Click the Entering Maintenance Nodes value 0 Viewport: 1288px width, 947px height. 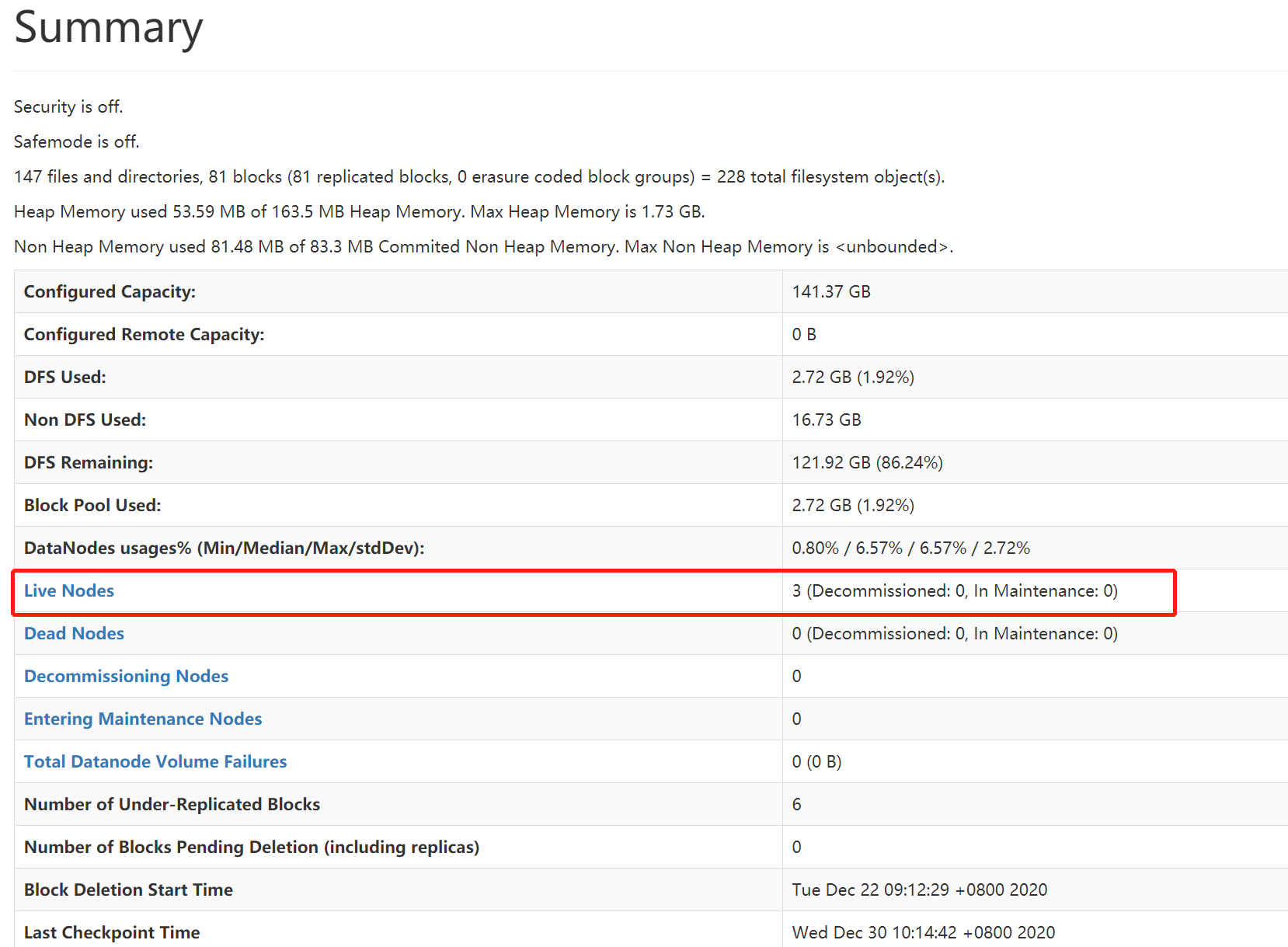click(797, 719)
